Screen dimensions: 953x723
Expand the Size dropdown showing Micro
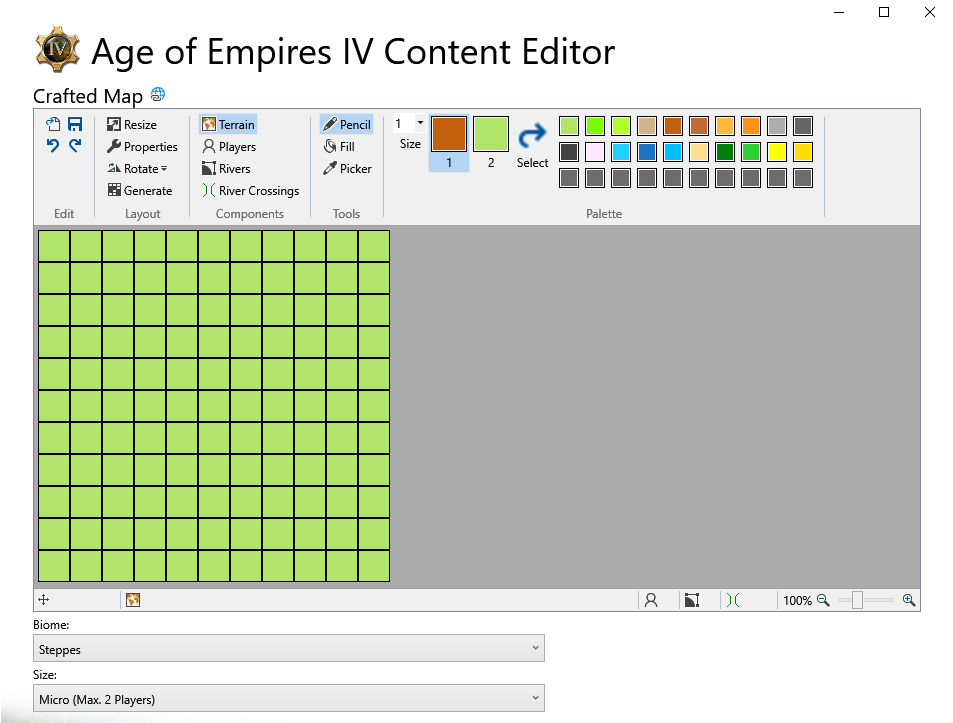coord(289,699)
